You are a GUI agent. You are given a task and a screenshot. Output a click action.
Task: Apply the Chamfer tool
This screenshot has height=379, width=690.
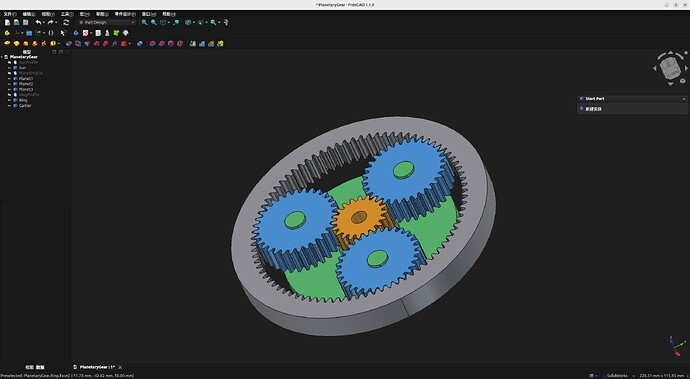[161, 44]
